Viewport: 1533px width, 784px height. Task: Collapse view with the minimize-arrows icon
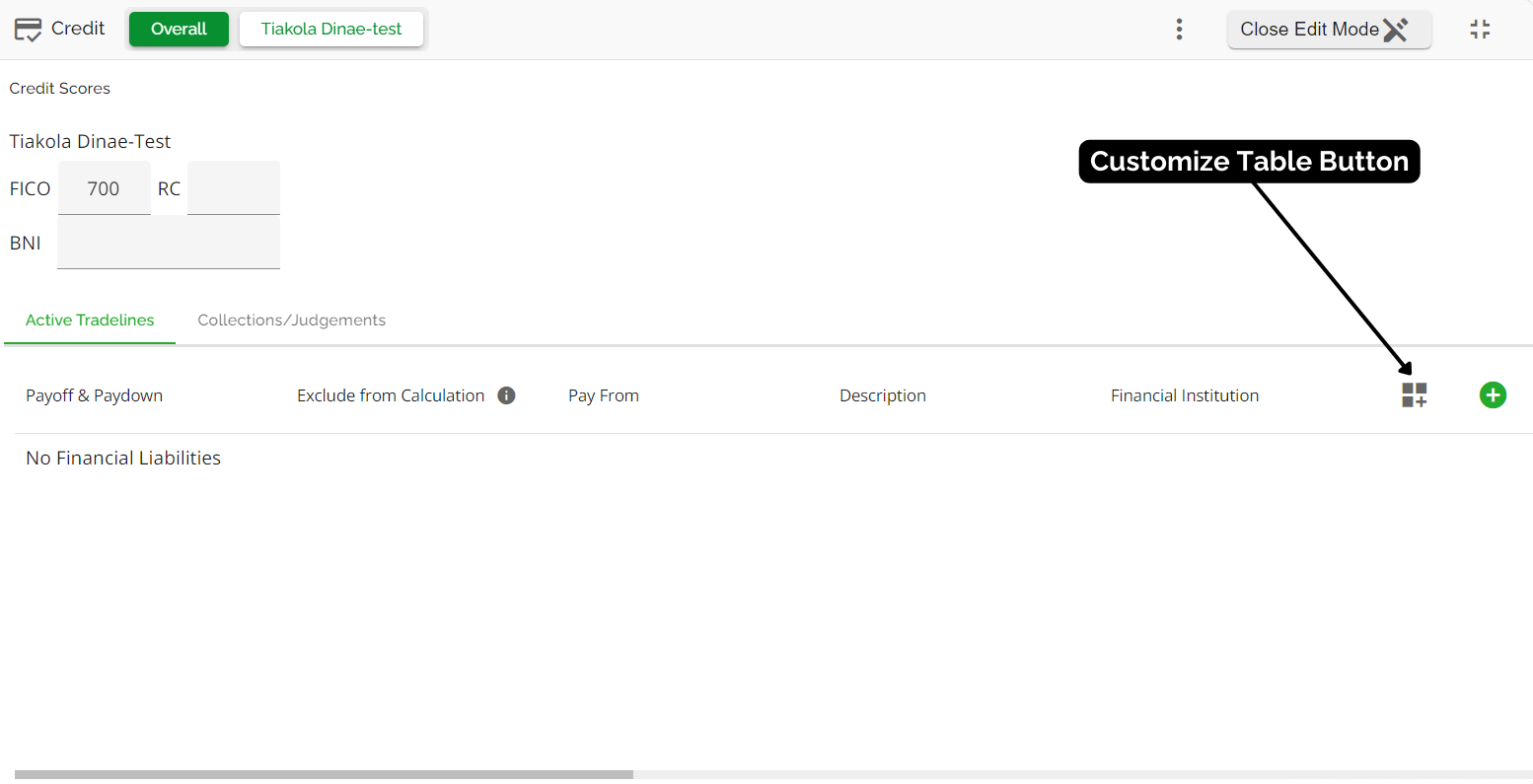1480,30
